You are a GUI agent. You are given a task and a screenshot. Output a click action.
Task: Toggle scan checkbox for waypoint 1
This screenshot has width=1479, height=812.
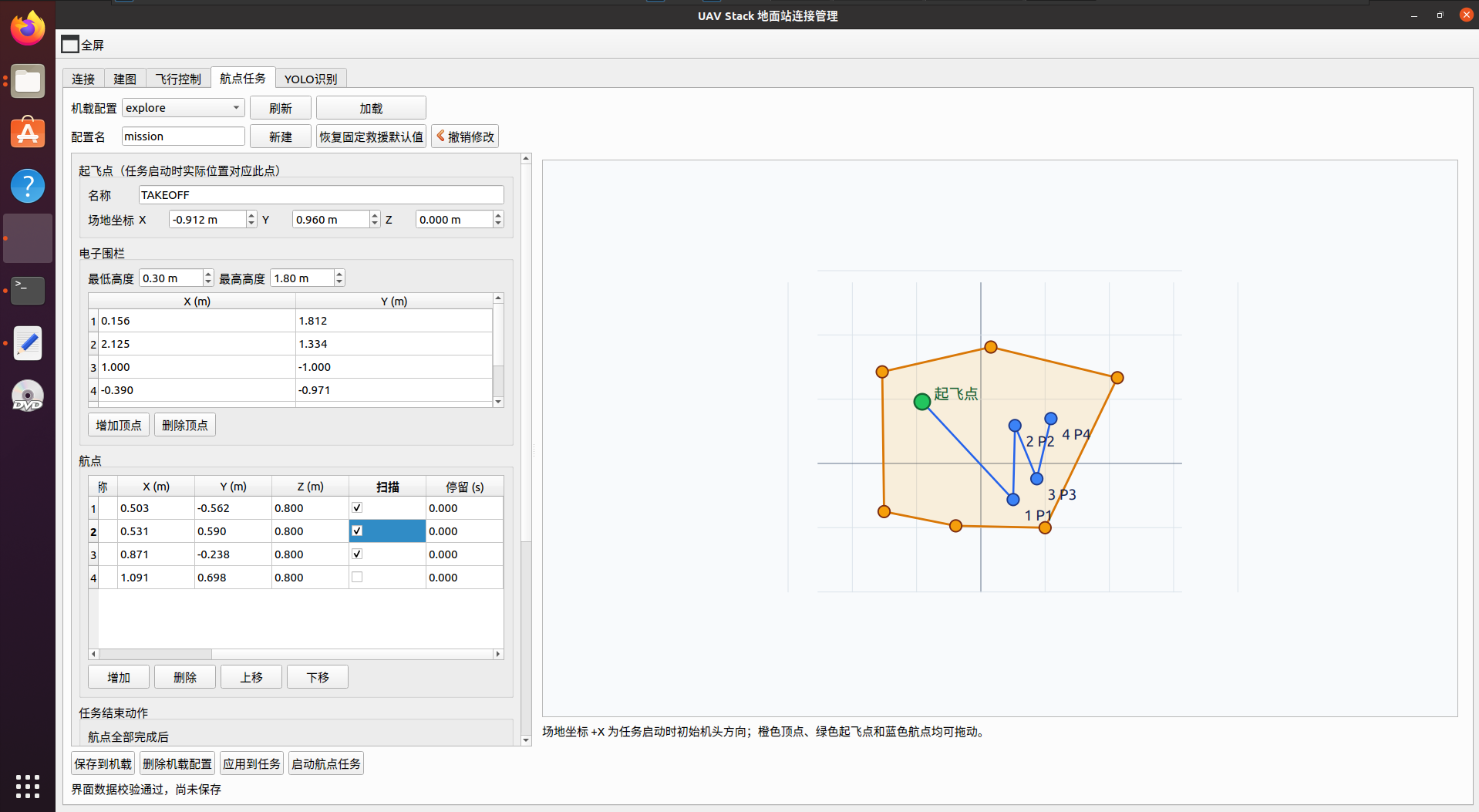pyautogui.click(x=357, y=507)
